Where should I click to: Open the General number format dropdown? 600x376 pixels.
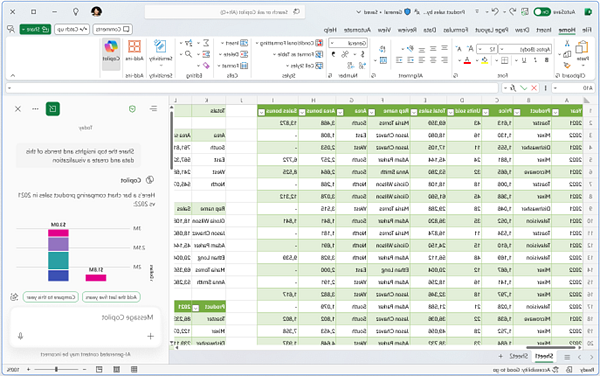tap(348, 43)
